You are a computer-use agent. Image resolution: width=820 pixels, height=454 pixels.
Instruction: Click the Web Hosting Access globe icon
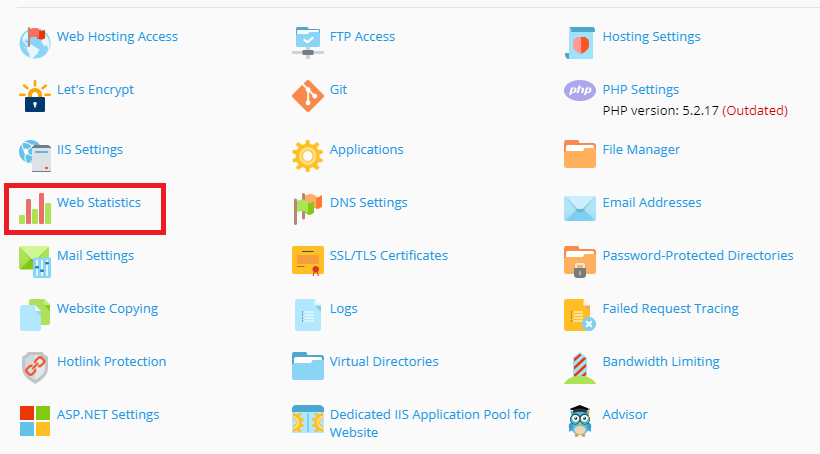(x=35, y=43)
